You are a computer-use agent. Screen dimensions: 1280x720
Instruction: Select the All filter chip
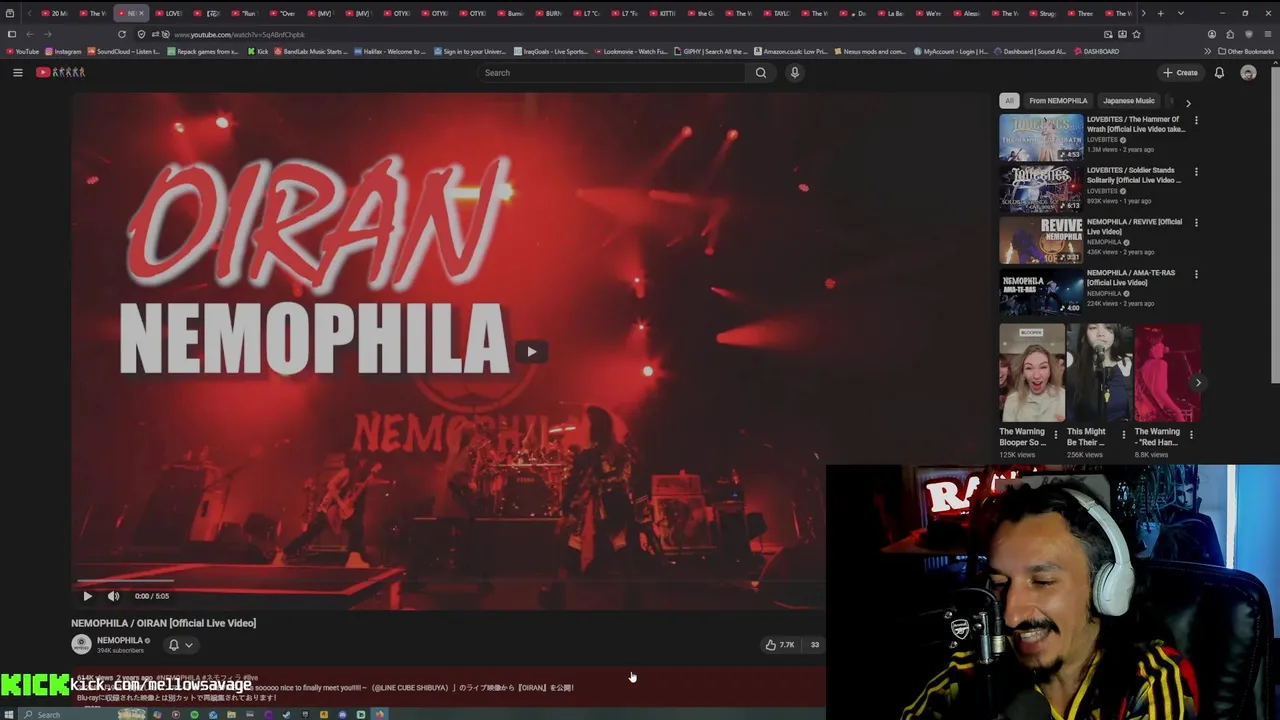click(x=1009, y=101)
